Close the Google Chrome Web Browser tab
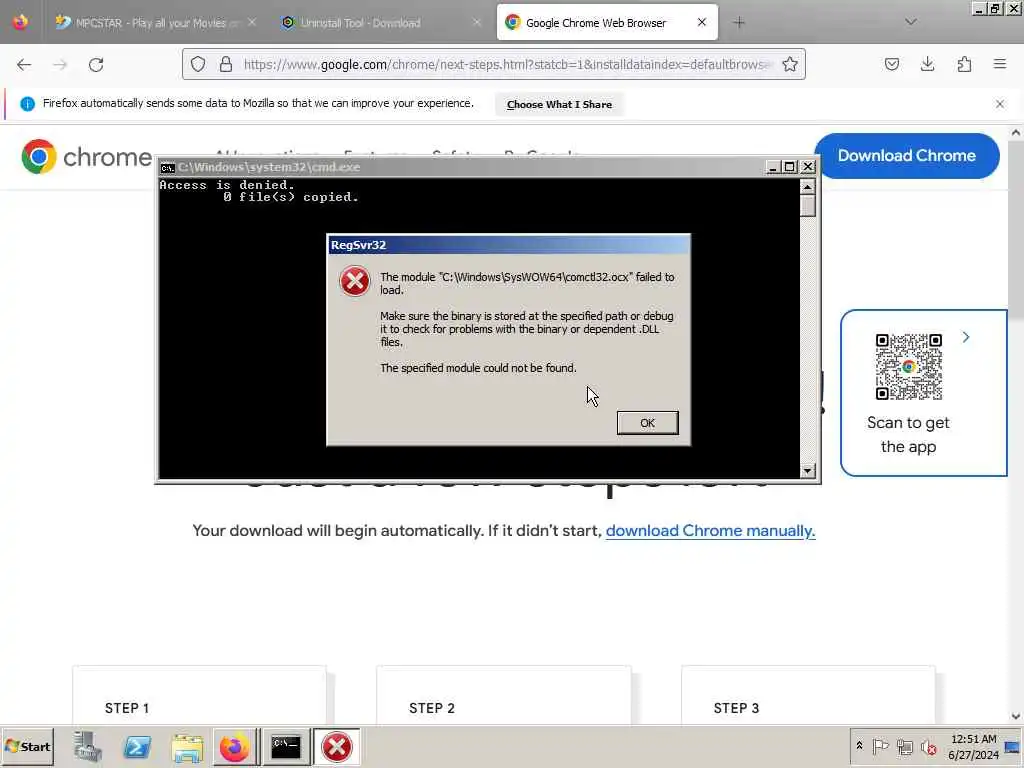The image size is (1024, 768). point(701,22)
